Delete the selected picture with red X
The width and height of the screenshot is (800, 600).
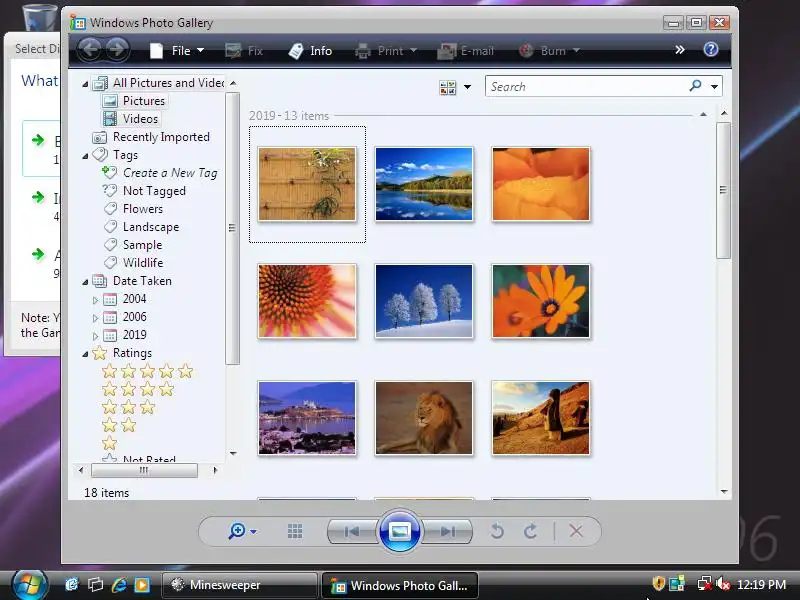coord(576,531)
